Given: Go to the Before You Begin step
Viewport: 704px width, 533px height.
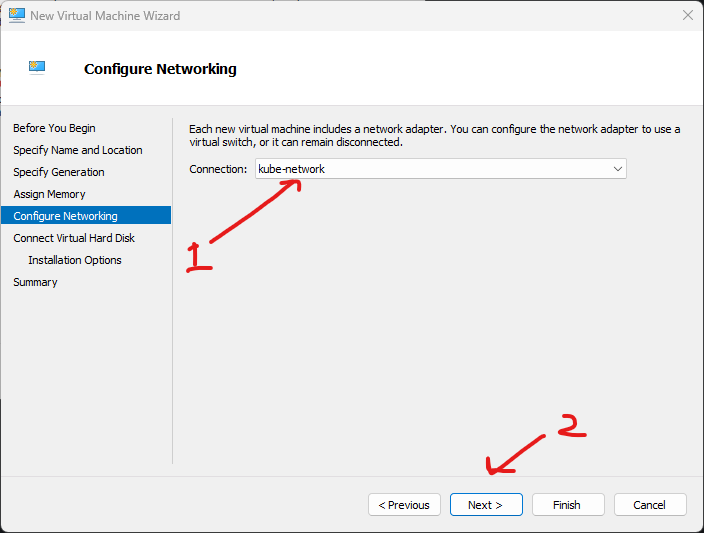Looking at the screenshot, I should (x=54, y=128).
